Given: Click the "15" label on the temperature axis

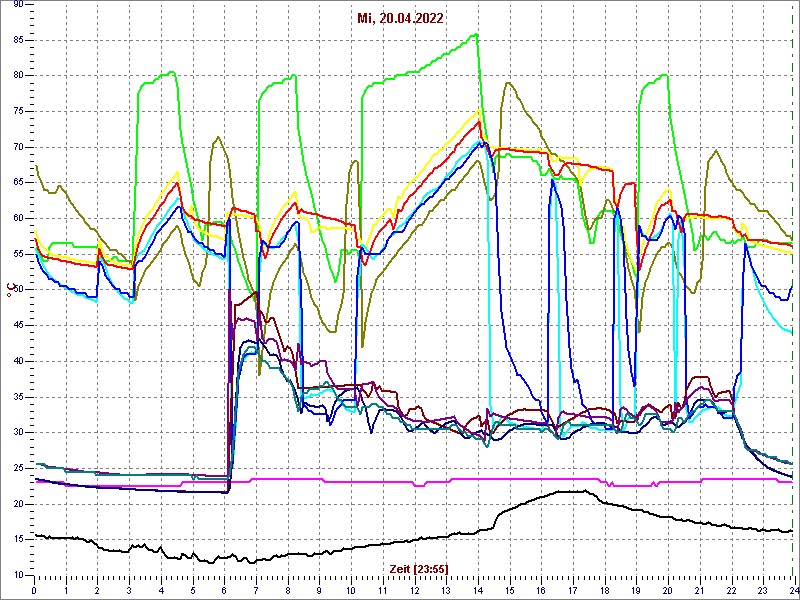Looking at the screenshot, I should tap(17, 540).
